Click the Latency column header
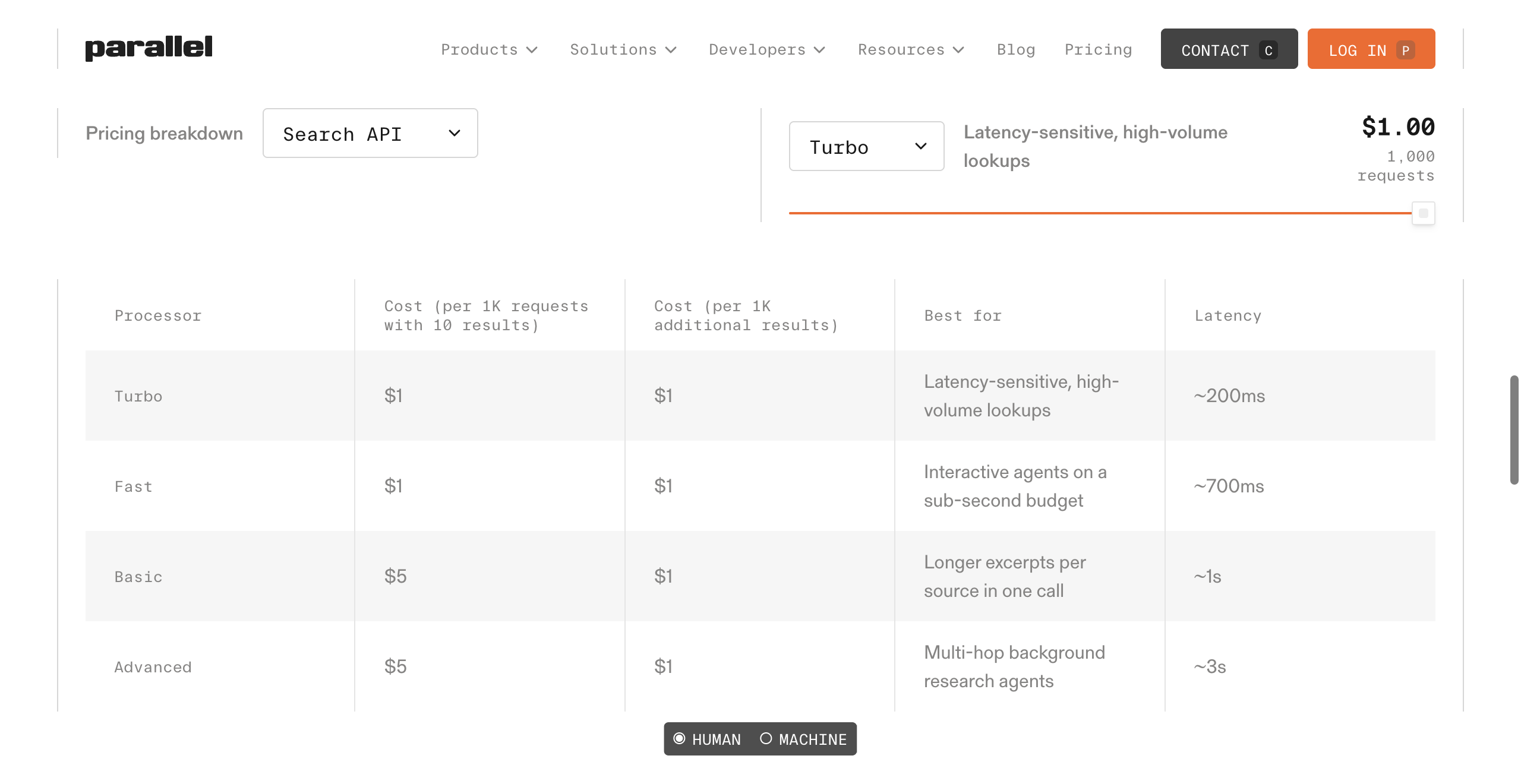 [1227, 315]
